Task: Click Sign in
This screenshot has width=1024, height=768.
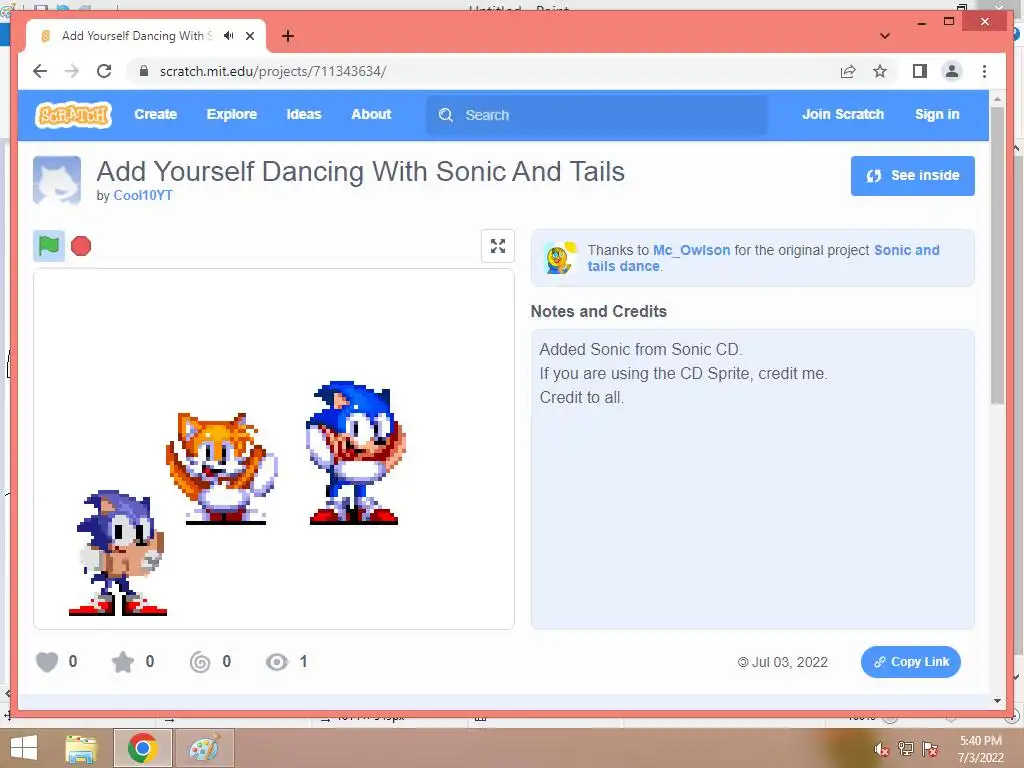Action: 937,114
